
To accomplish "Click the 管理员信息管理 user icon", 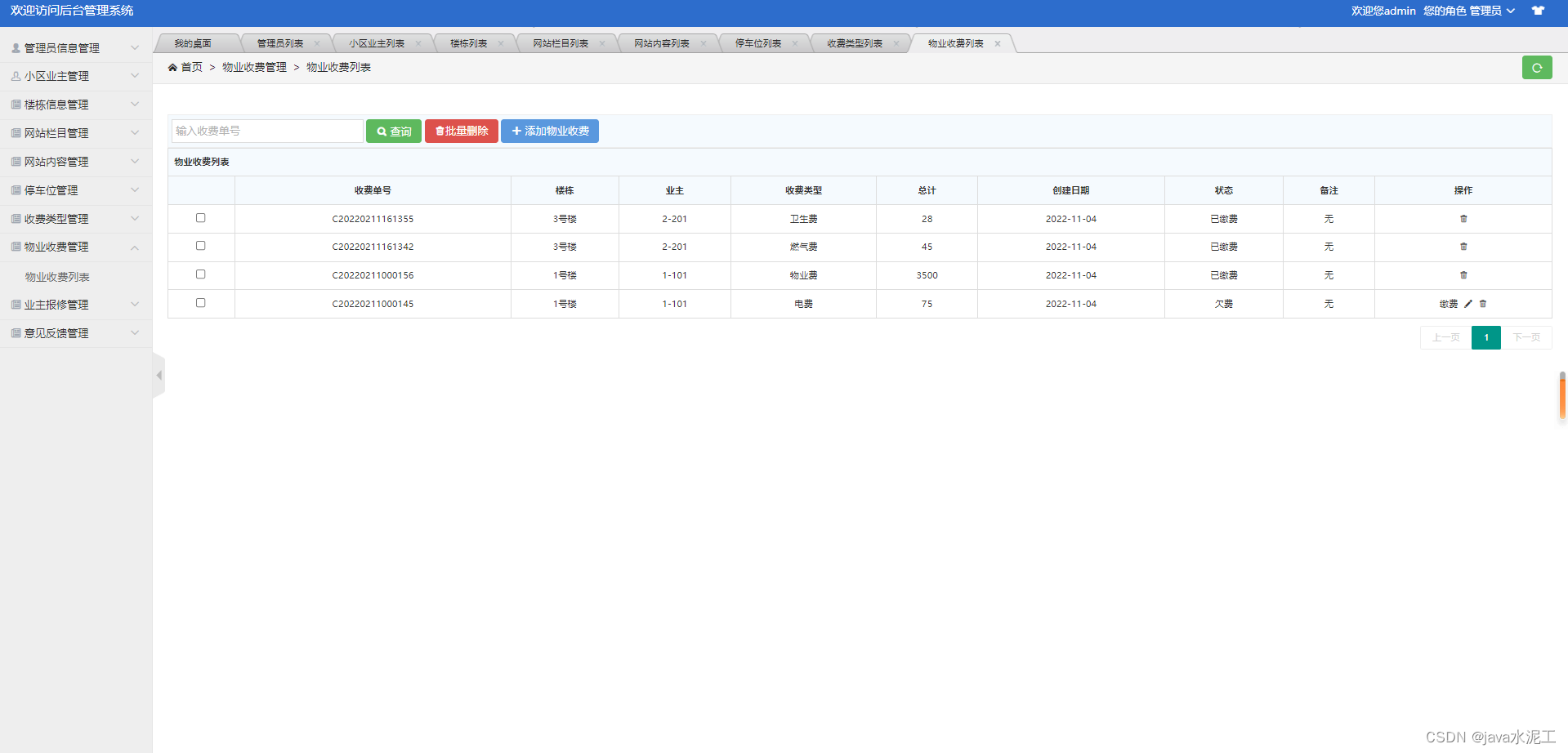I will [x=16, y=48].
